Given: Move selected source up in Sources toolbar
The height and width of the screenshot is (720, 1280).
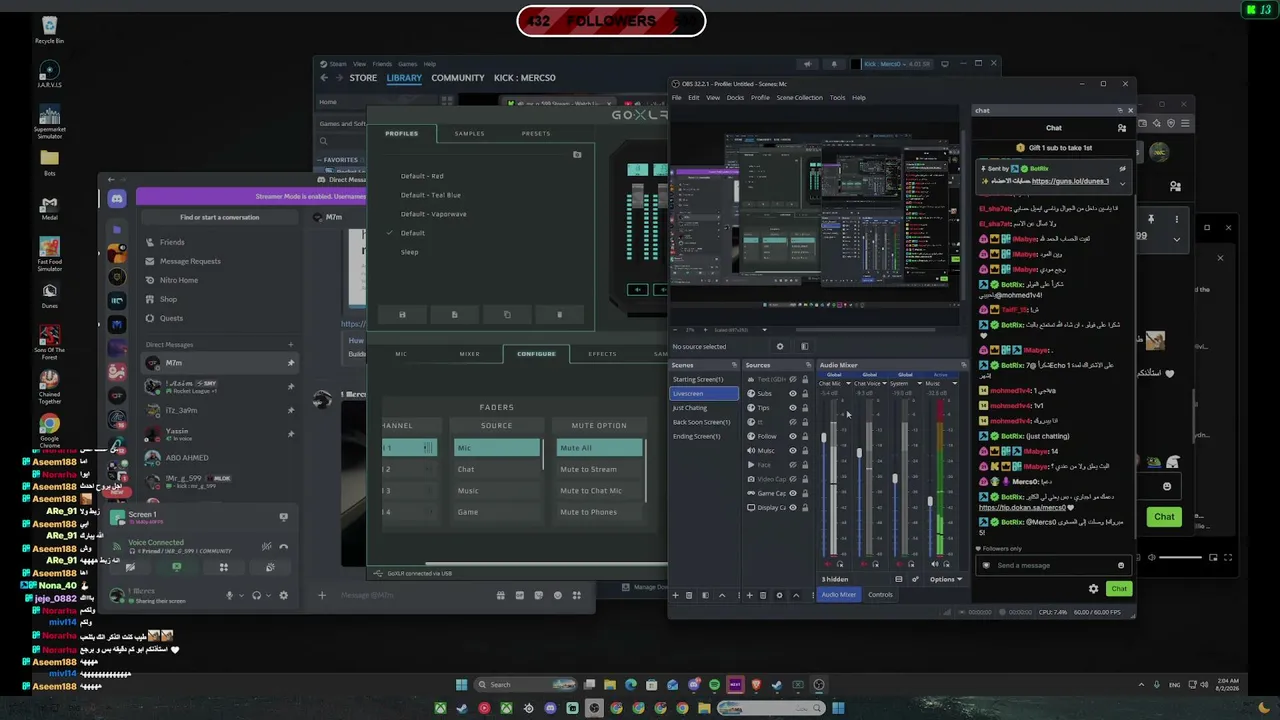Looking at the screenshot, I should point(796,595).
